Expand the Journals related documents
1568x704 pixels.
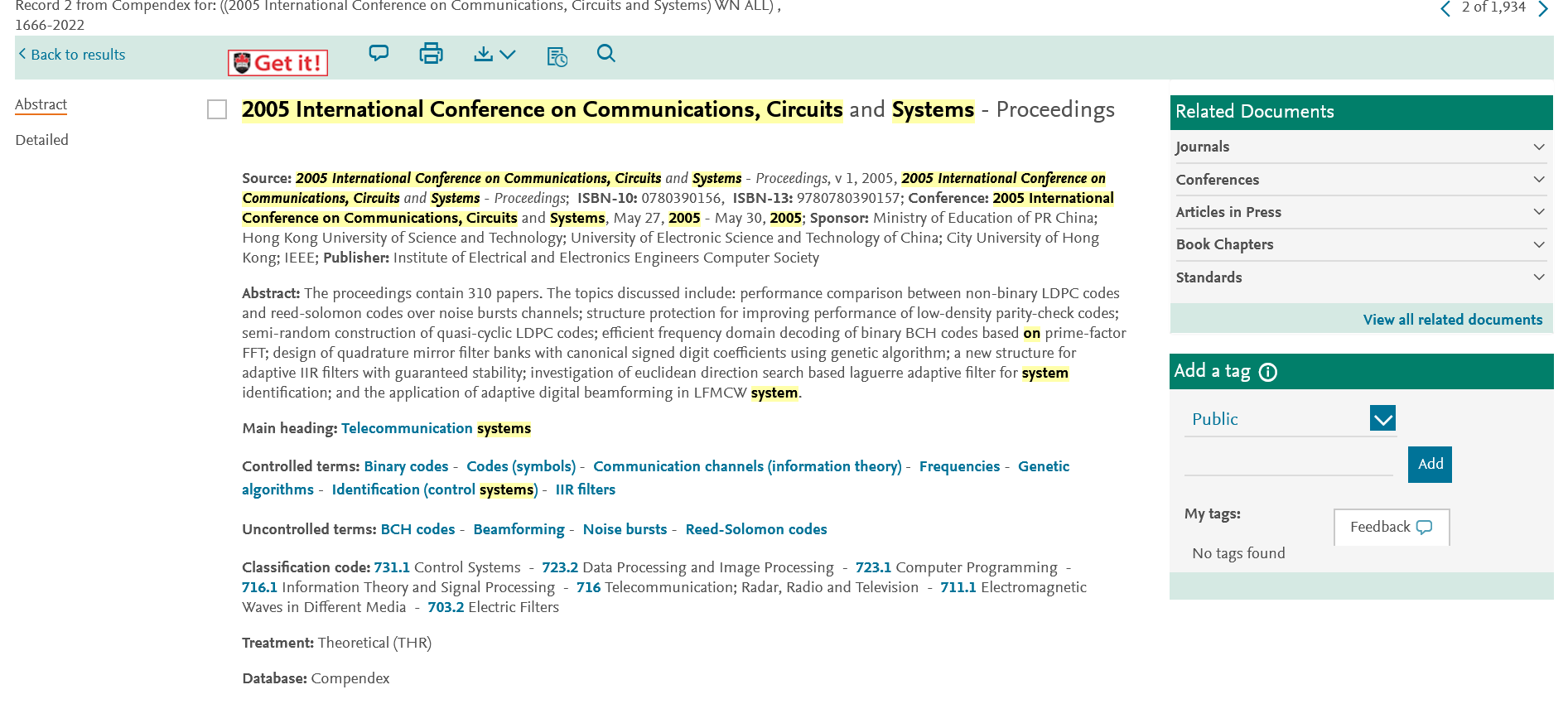(1361, 147)
